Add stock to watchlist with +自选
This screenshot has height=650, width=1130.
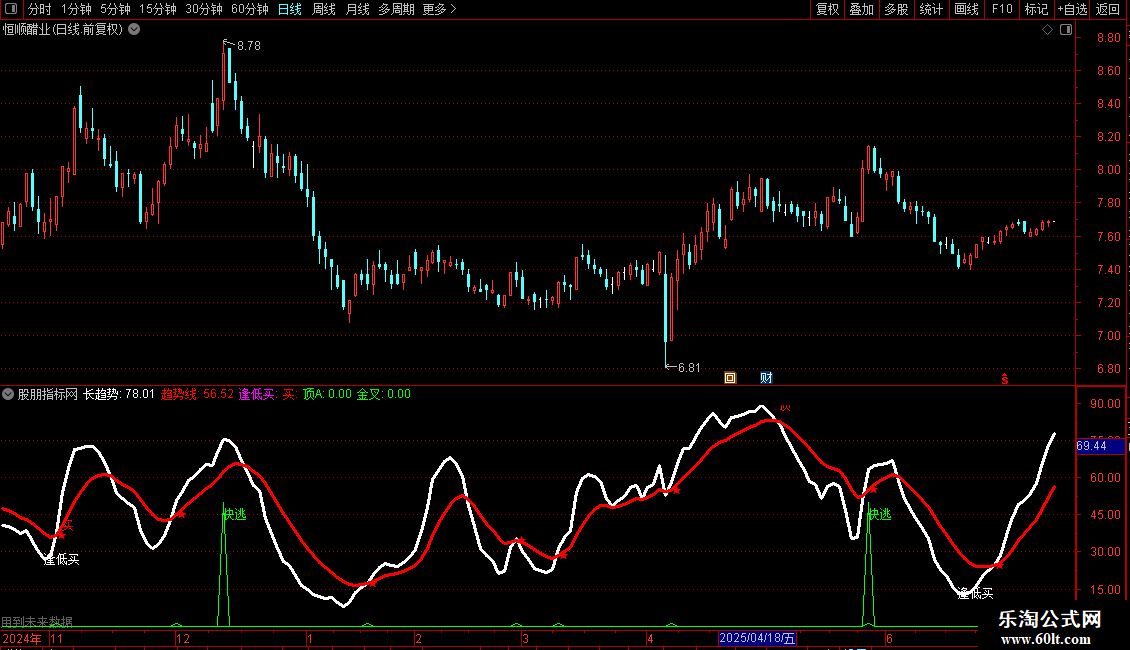pyautogui.click(x=1072, y=9)
